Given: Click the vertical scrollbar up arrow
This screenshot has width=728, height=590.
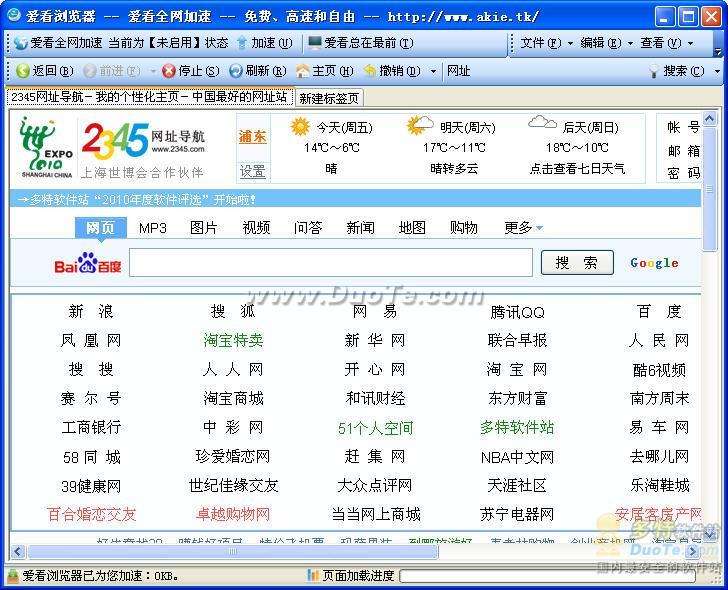Looking at the screenshot, I should [709, 119].
